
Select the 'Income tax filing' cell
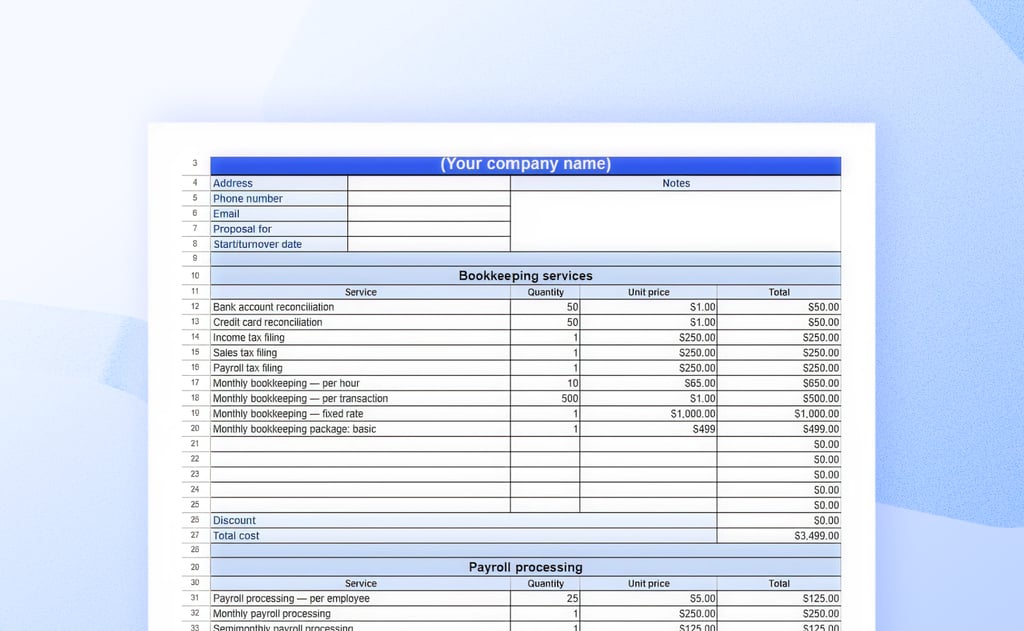click(x=360, y=337)
